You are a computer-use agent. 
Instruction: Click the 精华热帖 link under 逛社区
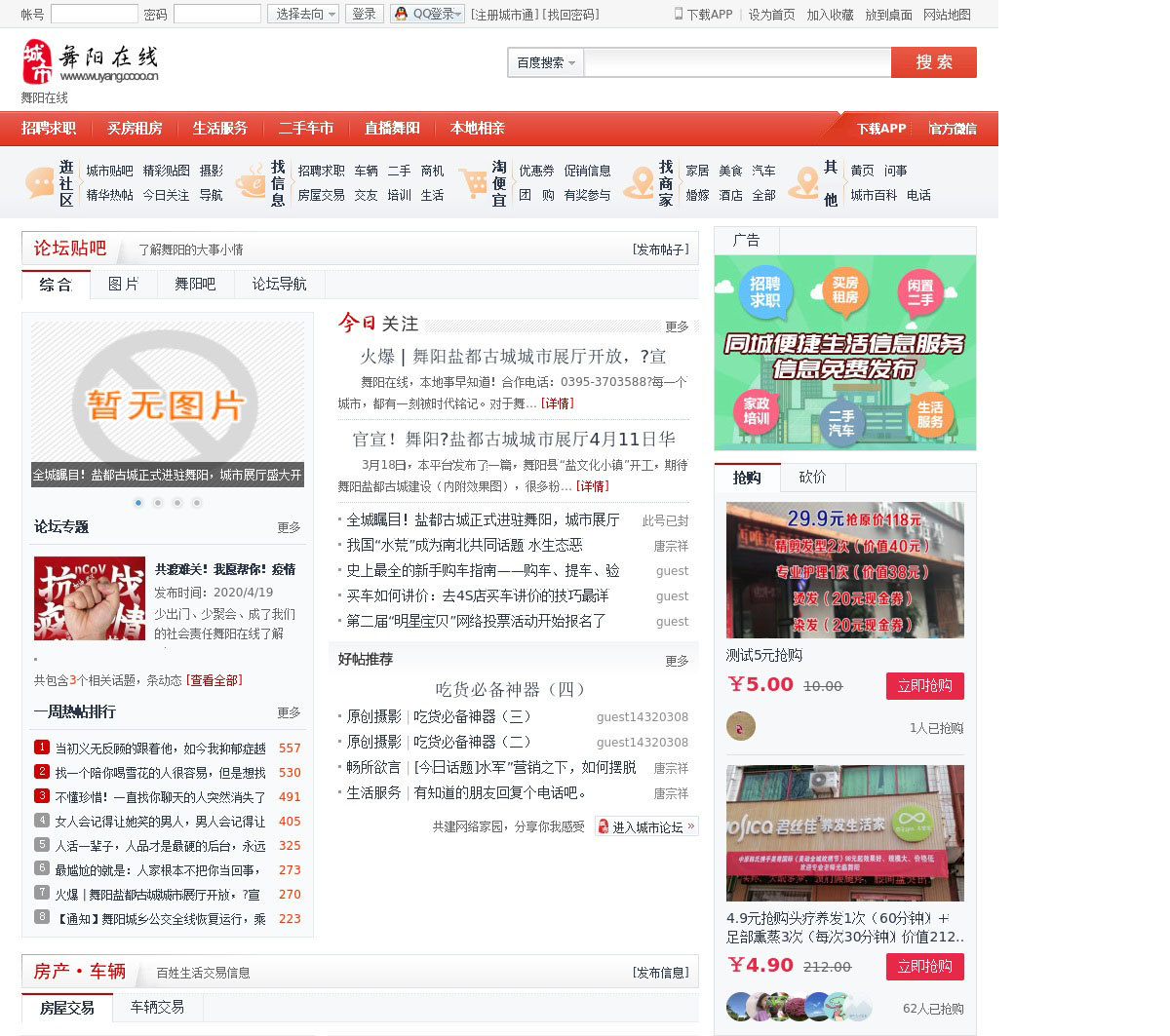110,195
